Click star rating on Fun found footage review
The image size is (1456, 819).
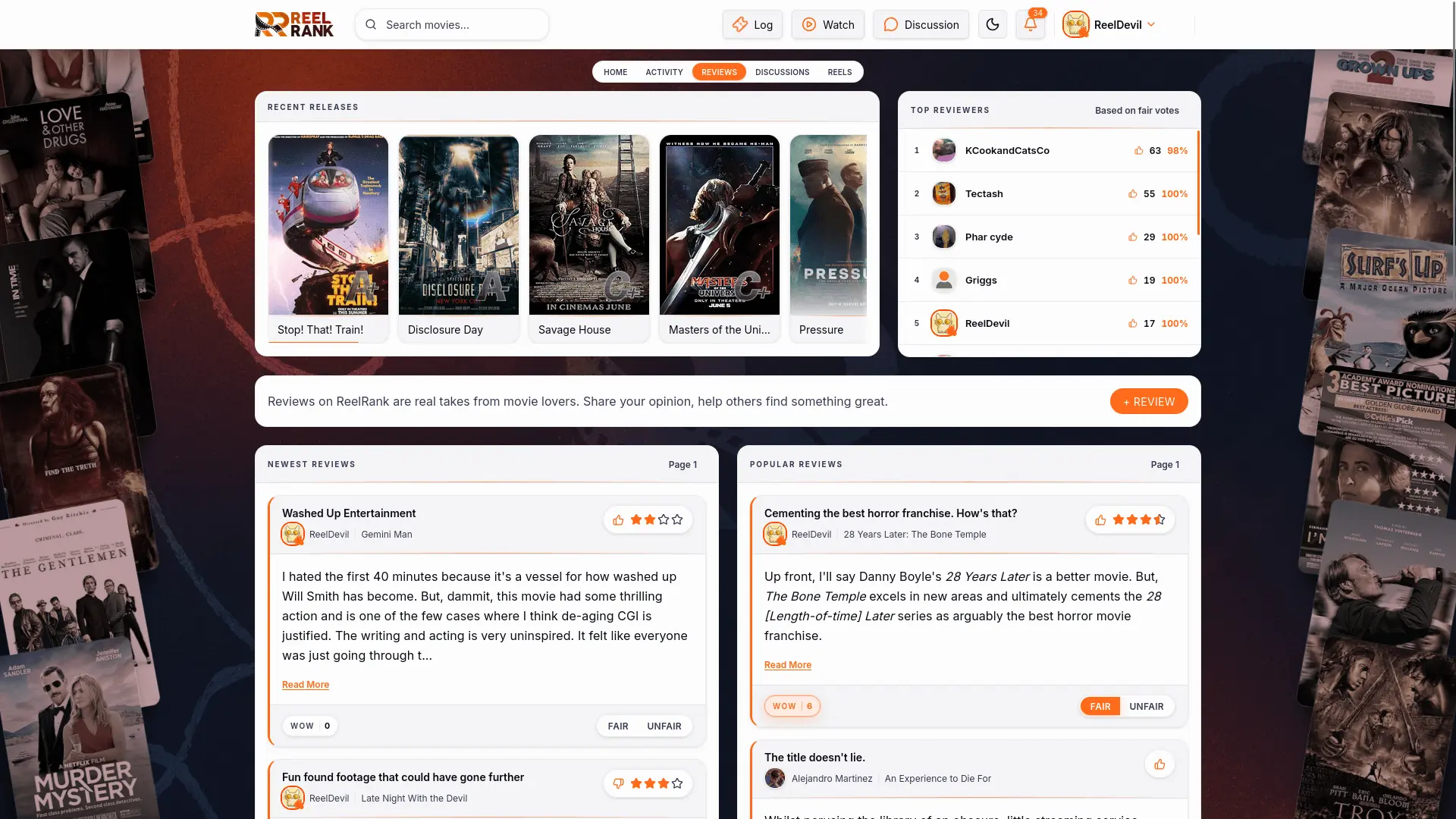point(657,783)
